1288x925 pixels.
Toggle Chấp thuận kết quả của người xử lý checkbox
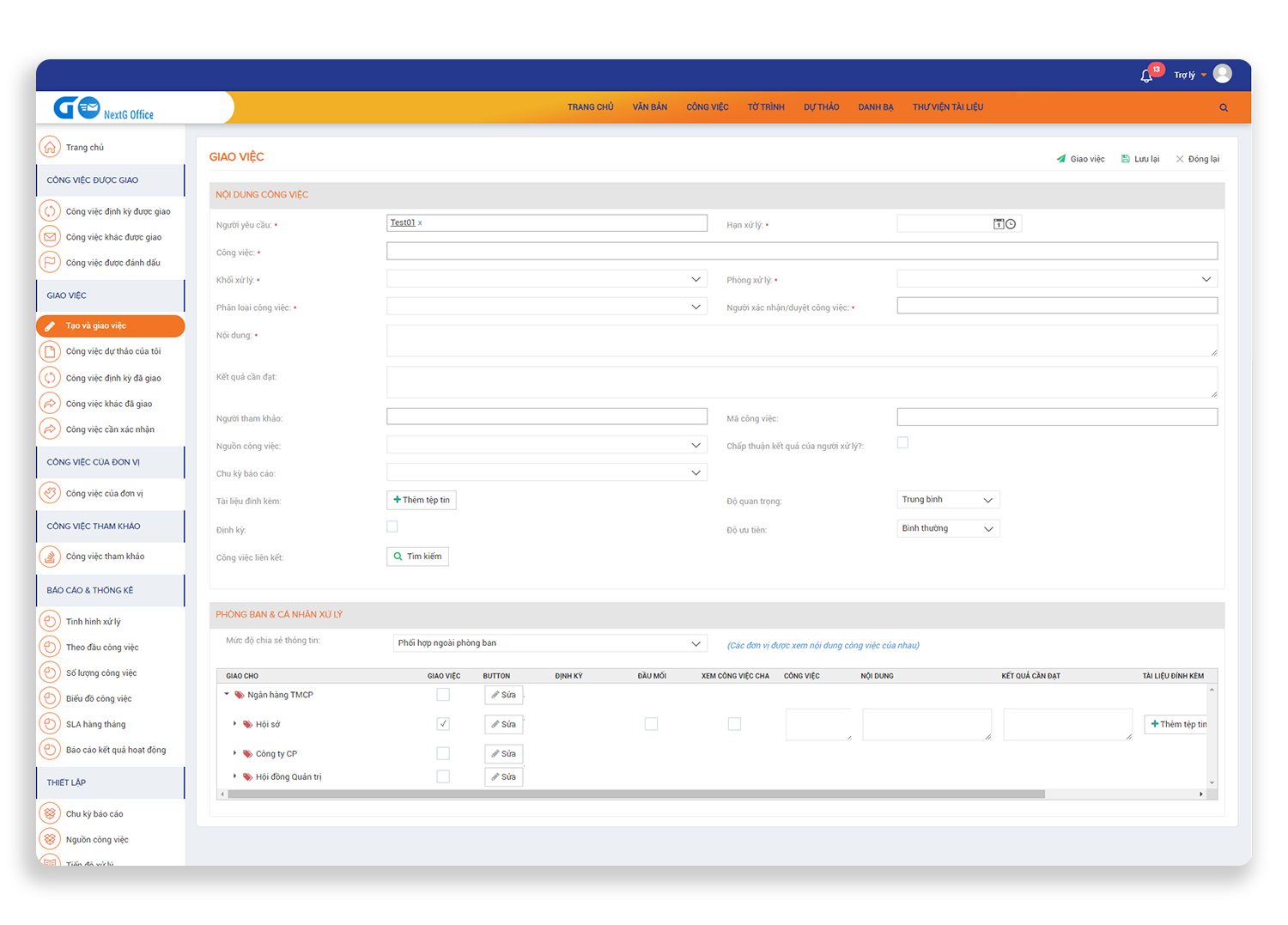click(x=902, y=443)
